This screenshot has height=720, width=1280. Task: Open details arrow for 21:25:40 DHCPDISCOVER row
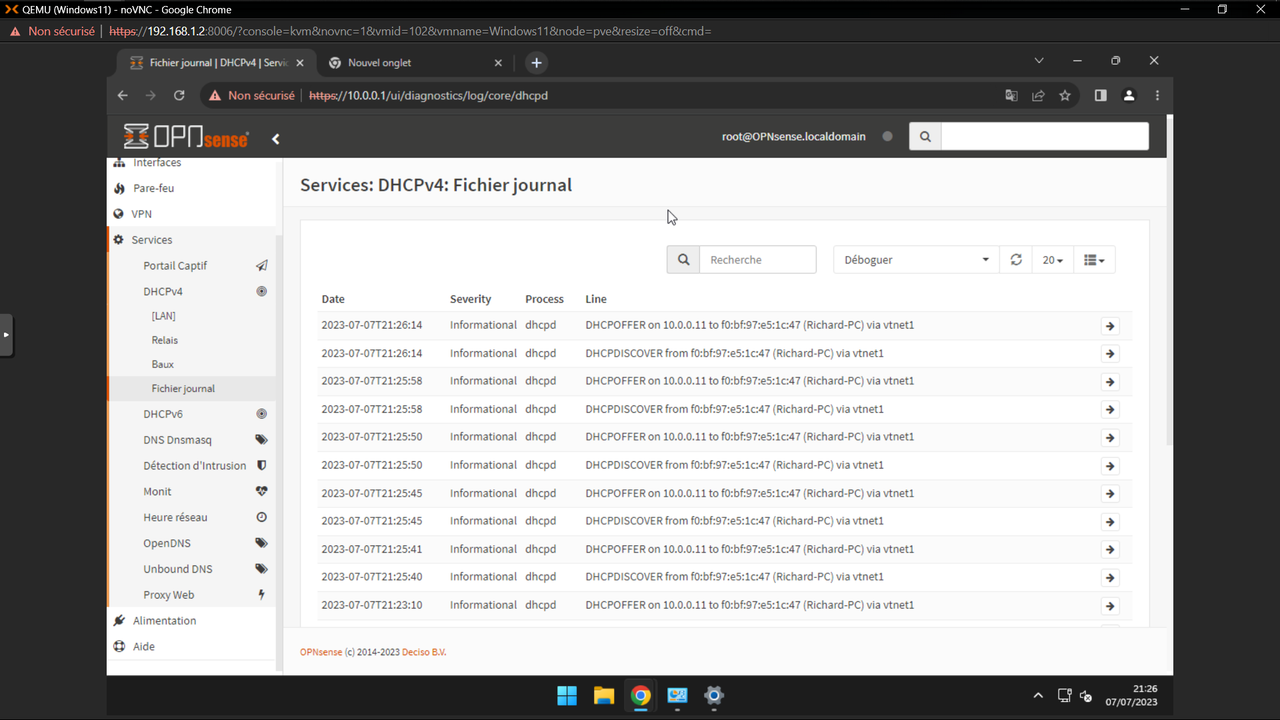click(x=1110, y=578)
